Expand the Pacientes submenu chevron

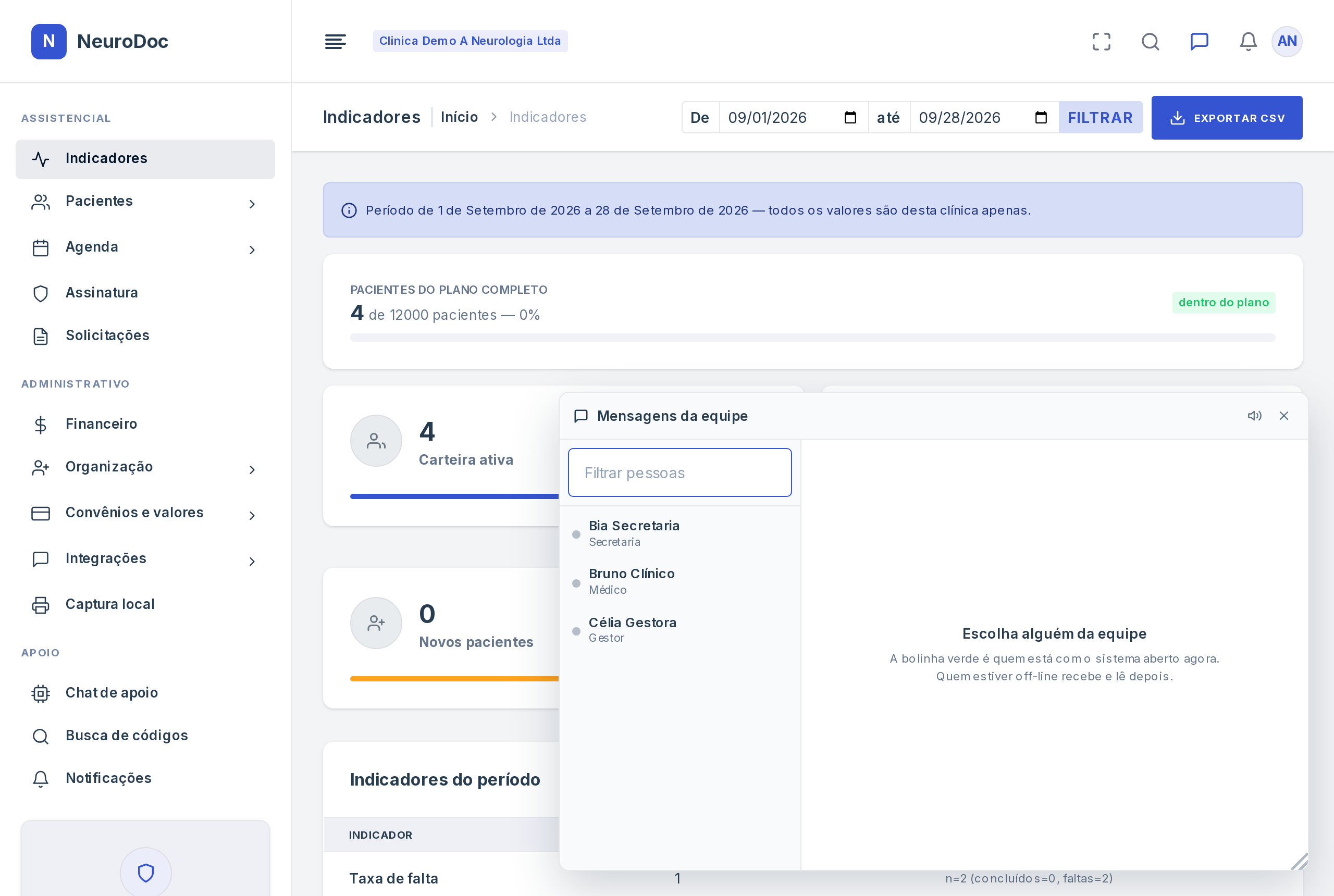pos(252,204)
